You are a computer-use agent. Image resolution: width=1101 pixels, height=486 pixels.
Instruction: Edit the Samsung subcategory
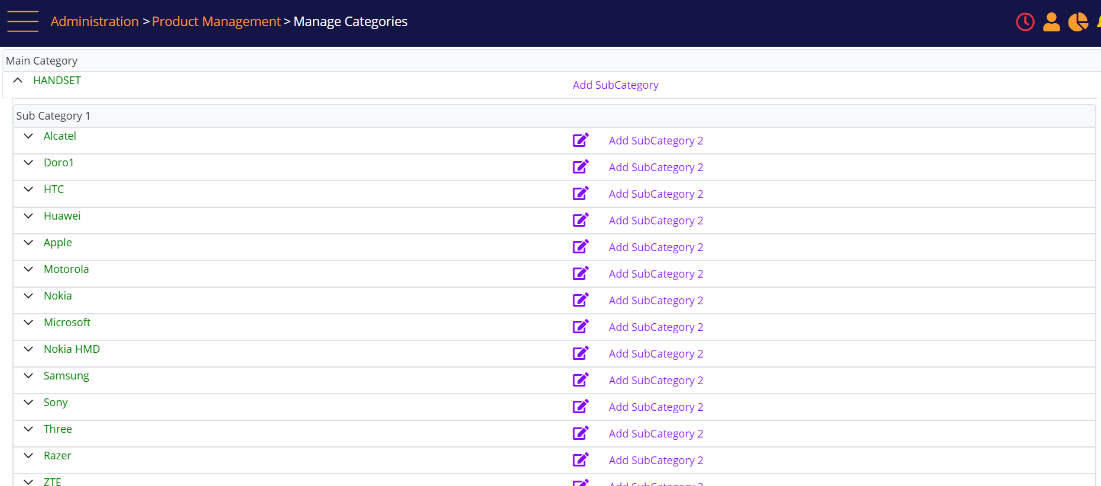click(x=581, y=381)
